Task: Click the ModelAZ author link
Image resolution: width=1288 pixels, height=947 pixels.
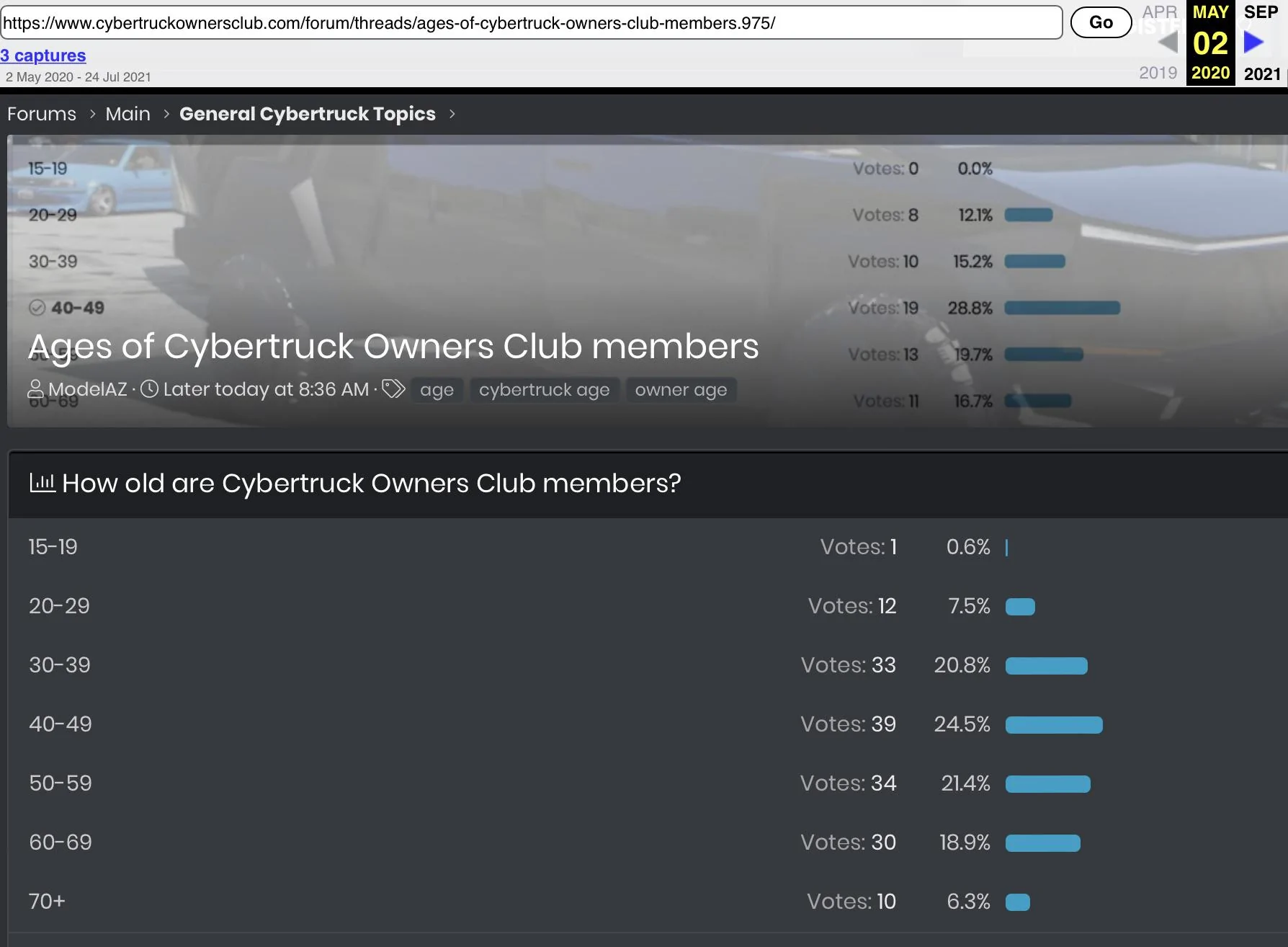Action: pyautogui.click(x=87, y=389)
